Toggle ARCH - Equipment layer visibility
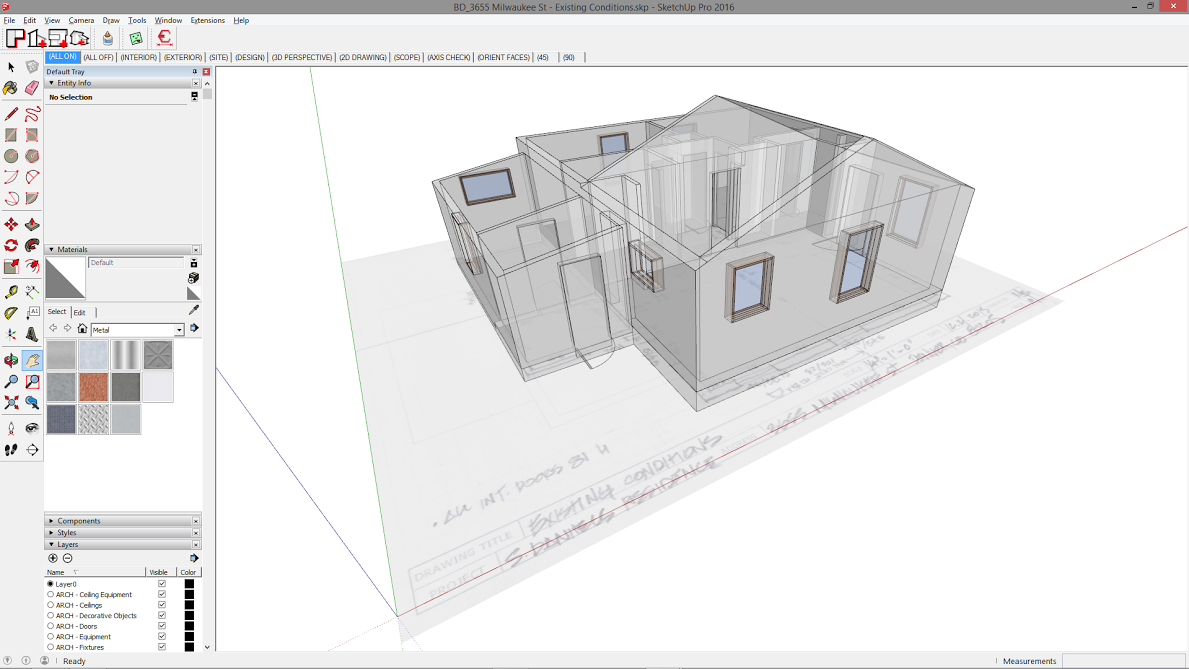Screen dimensions: 1189x669 [162, 637]
